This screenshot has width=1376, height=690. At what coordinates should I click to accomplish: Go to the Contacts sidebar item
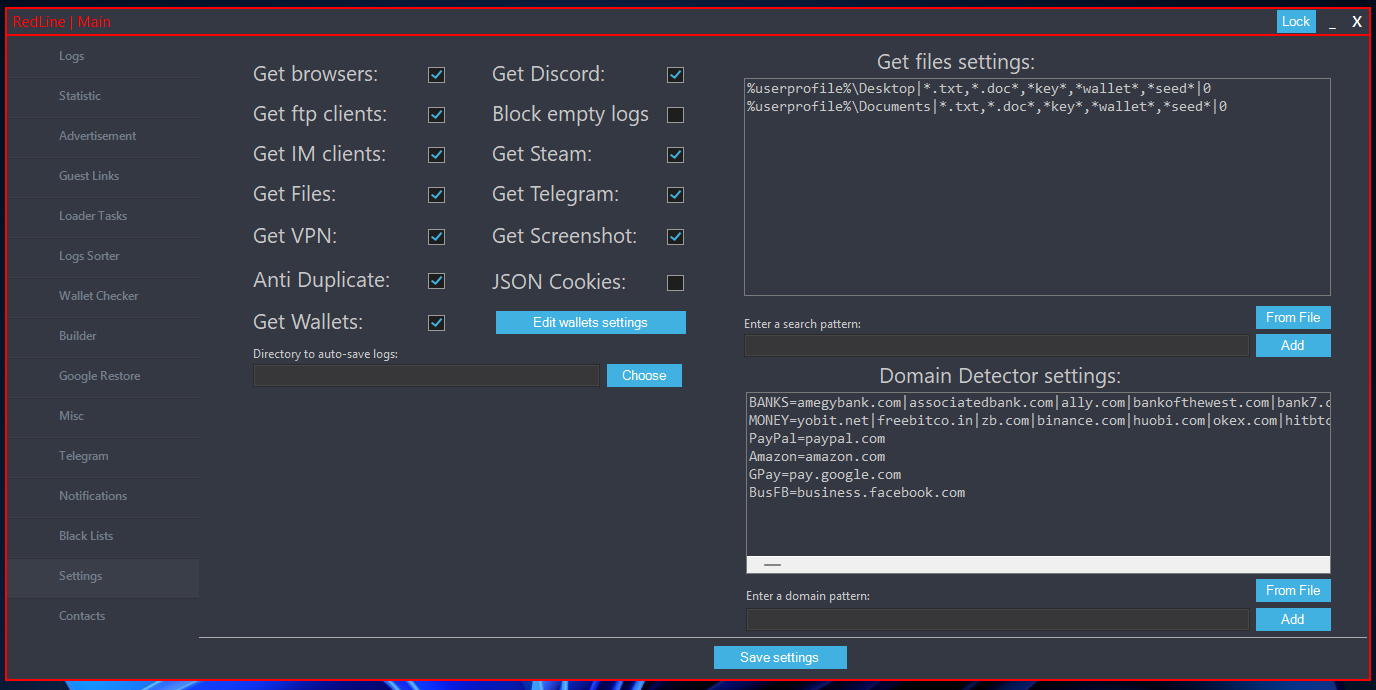click(82, 616)
